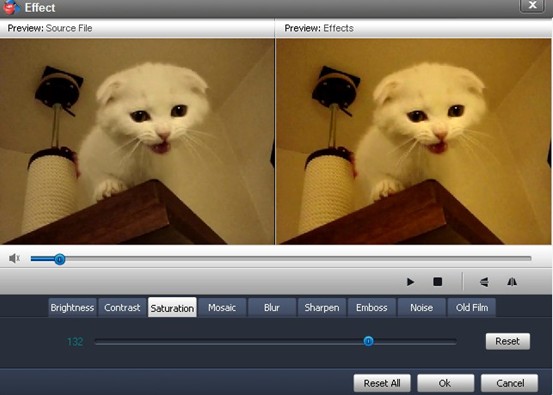553x395 pixels.
Task: Open the Contrast tab
Action: [122, 308]
